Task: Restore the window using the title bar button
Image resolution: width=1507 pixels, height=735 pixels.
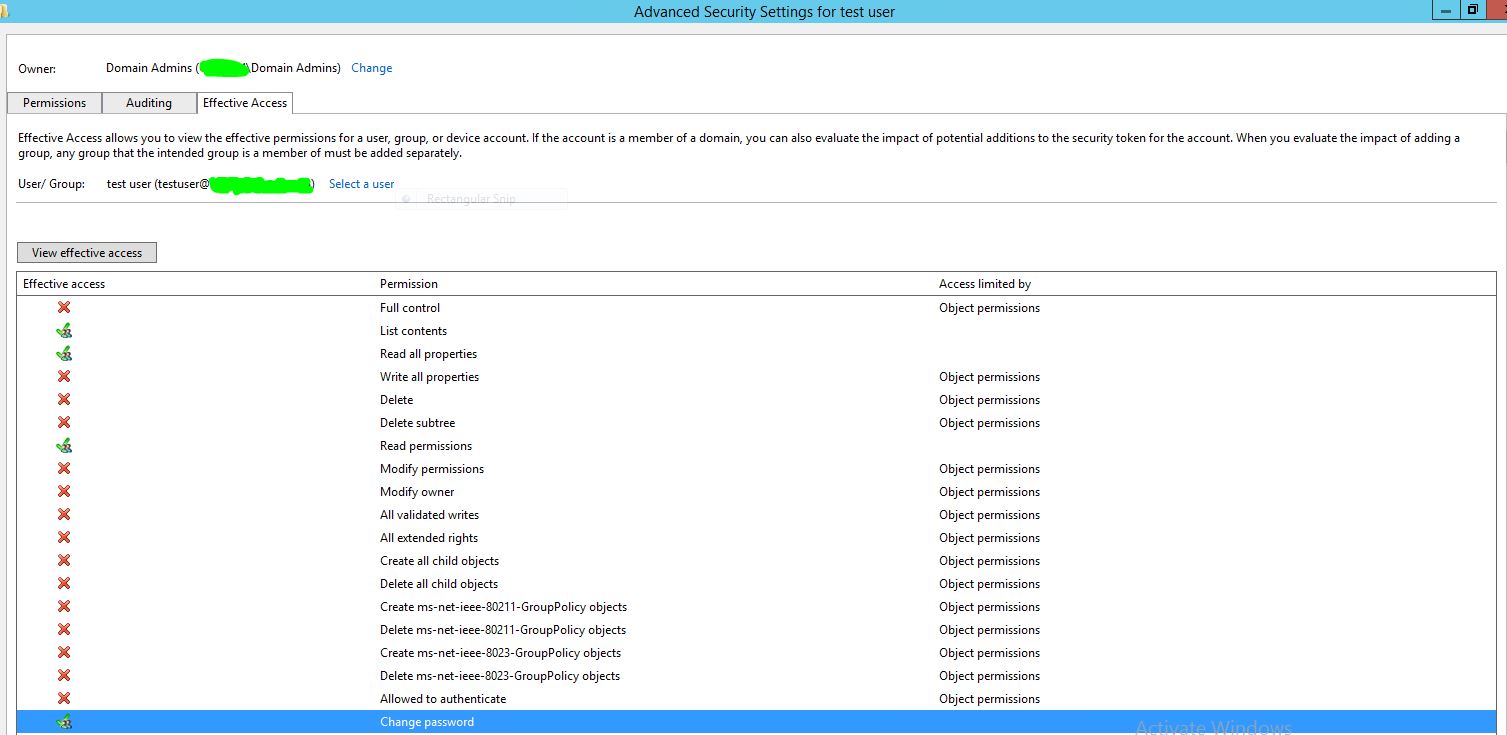Action: tap(1472, 10)
